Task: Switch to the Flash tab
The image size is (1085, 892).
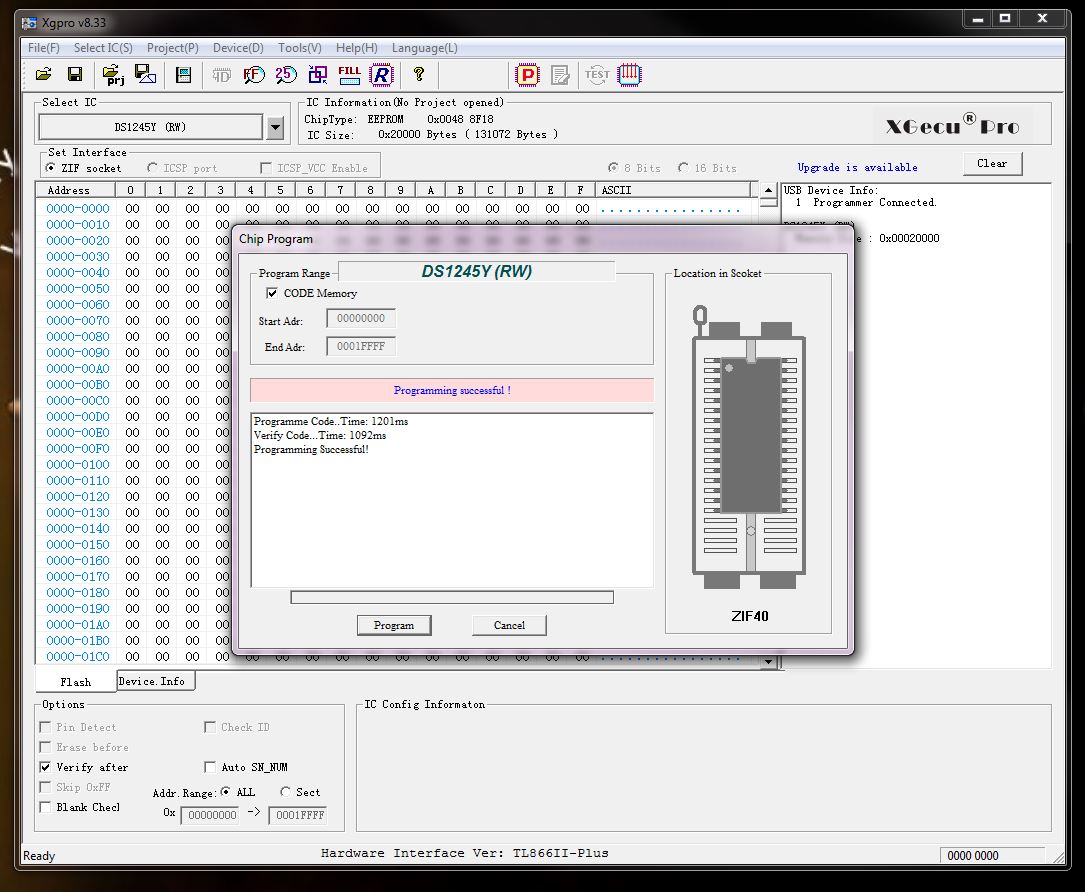Action: click(75, 682)
